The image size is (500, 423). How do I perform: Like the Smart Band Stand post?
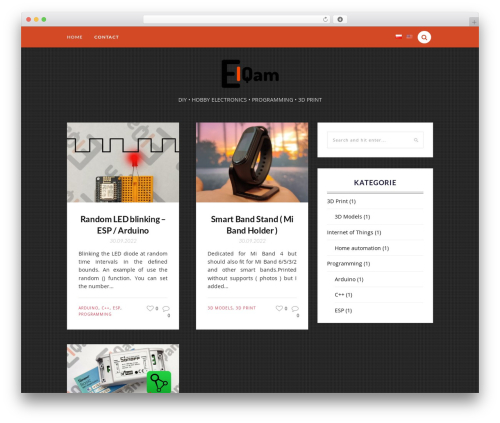pyautogui.click(x=279, y=308)
